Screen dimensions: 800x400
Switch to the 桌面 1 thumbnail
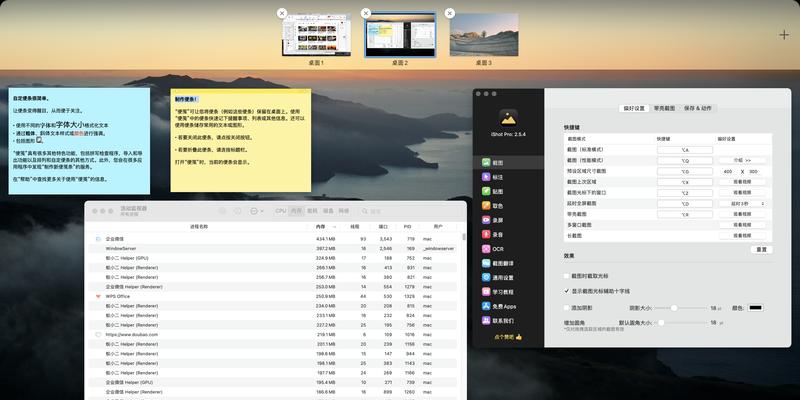[x=316, y=35]
